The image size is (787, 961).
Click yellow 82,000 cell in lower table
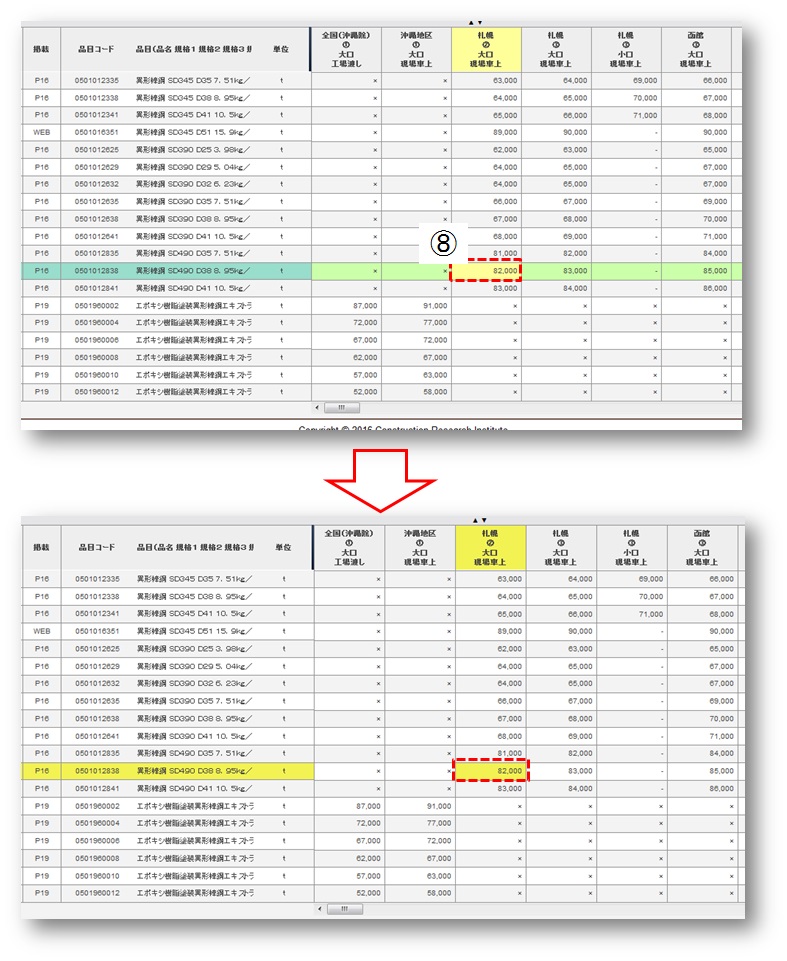tap(490, 771)
